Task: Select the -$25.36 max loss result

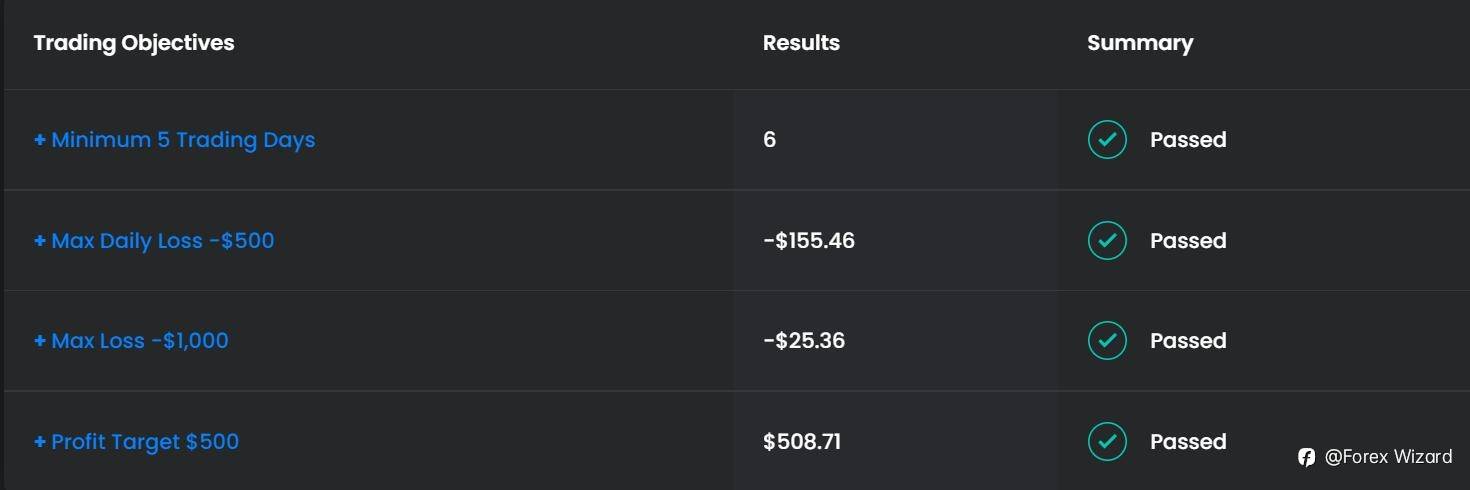Action: (x=804, y=341)
